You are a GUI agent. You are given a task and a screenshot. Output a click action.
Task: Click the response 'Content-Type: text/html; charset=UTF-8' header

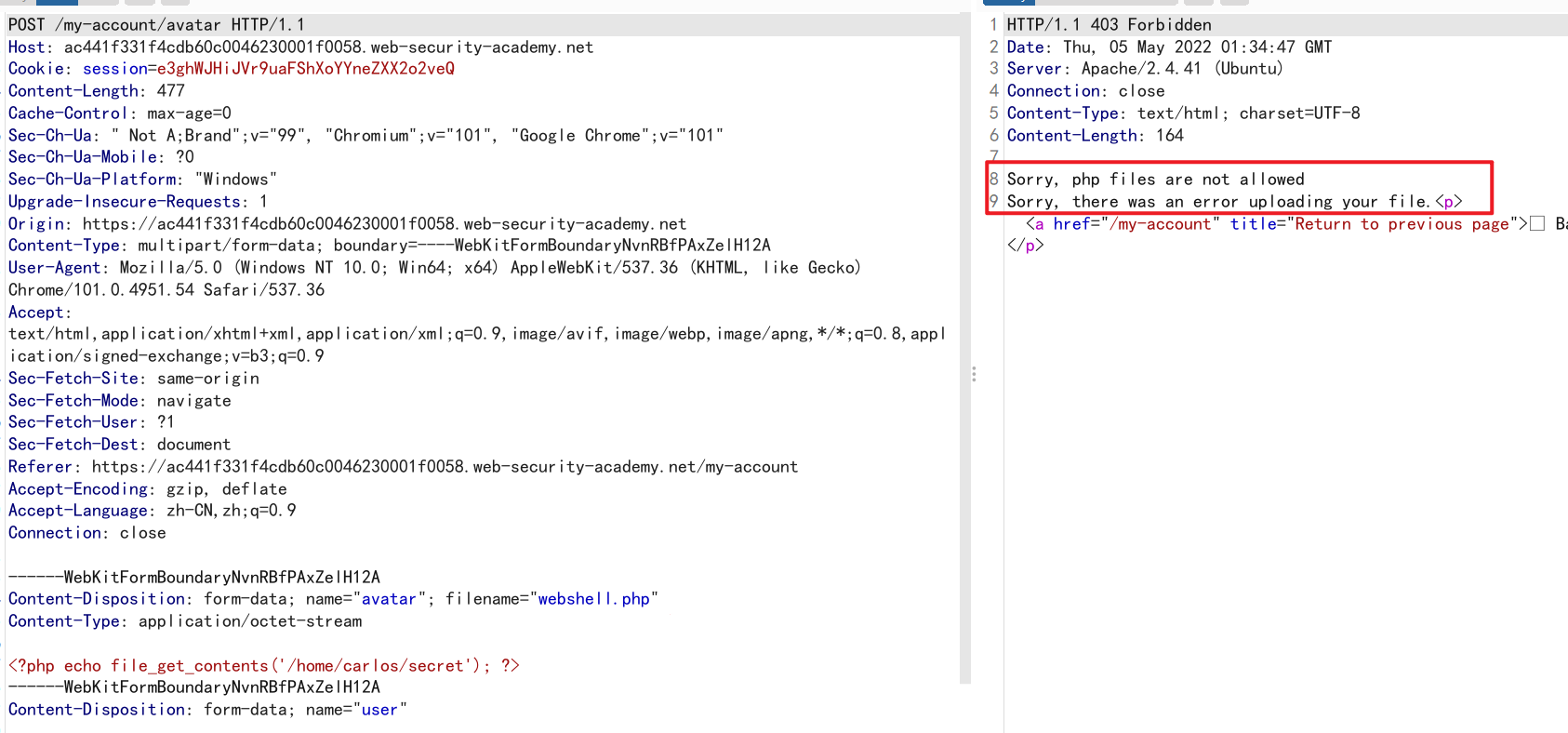point(1184,113)
